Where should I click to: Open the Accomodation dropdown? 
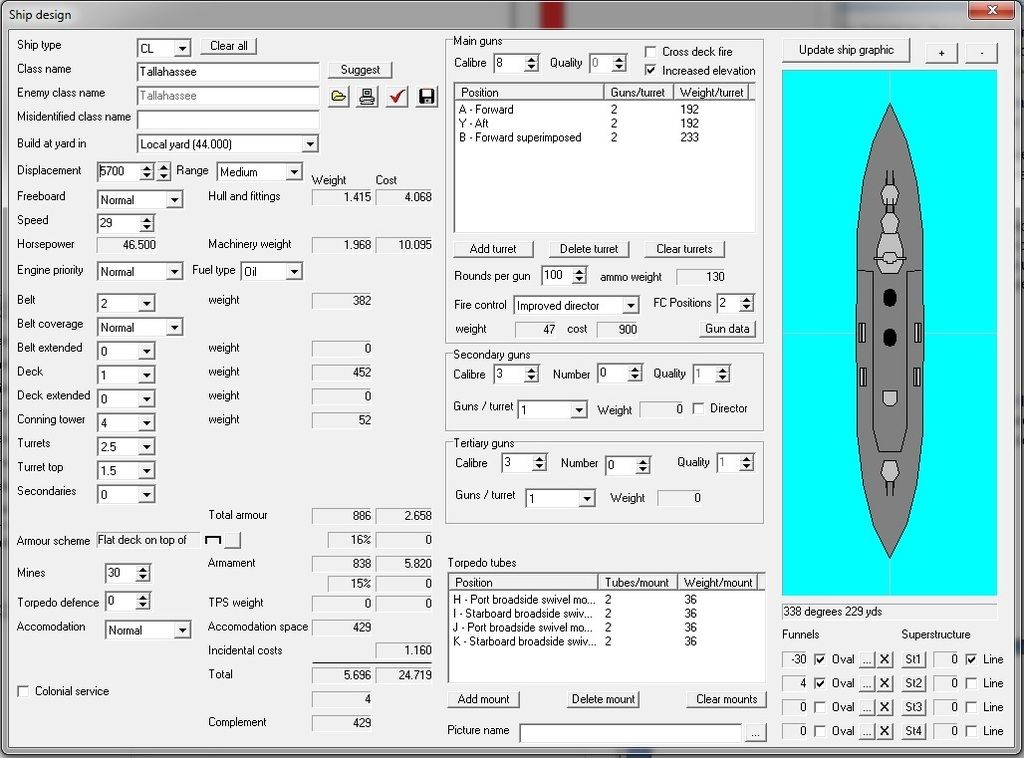[182, 630]
